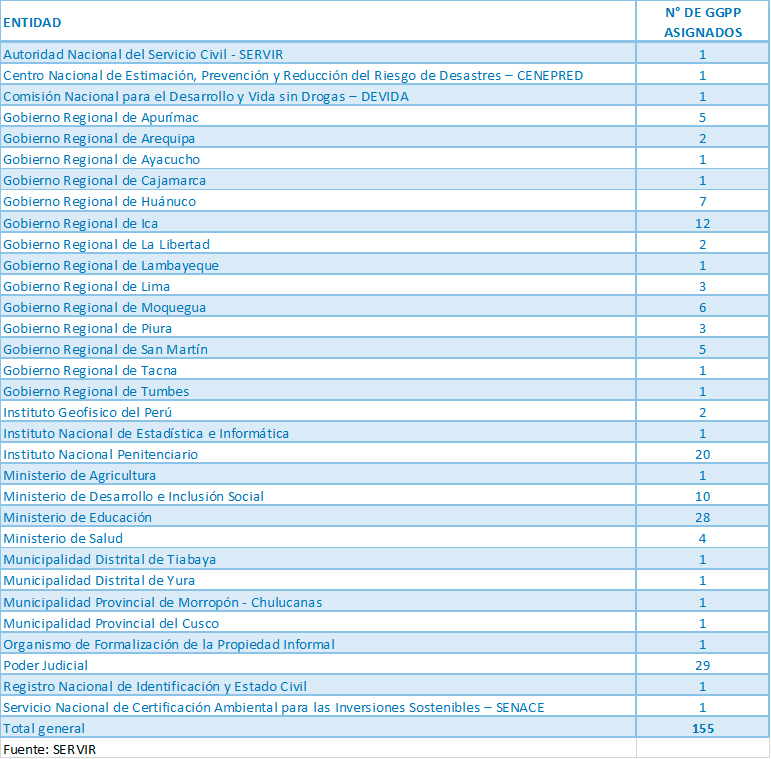Select the CENEPRED entity row text
The width and height of the screenshot is (771, 759).
click(x=293, y=76)
